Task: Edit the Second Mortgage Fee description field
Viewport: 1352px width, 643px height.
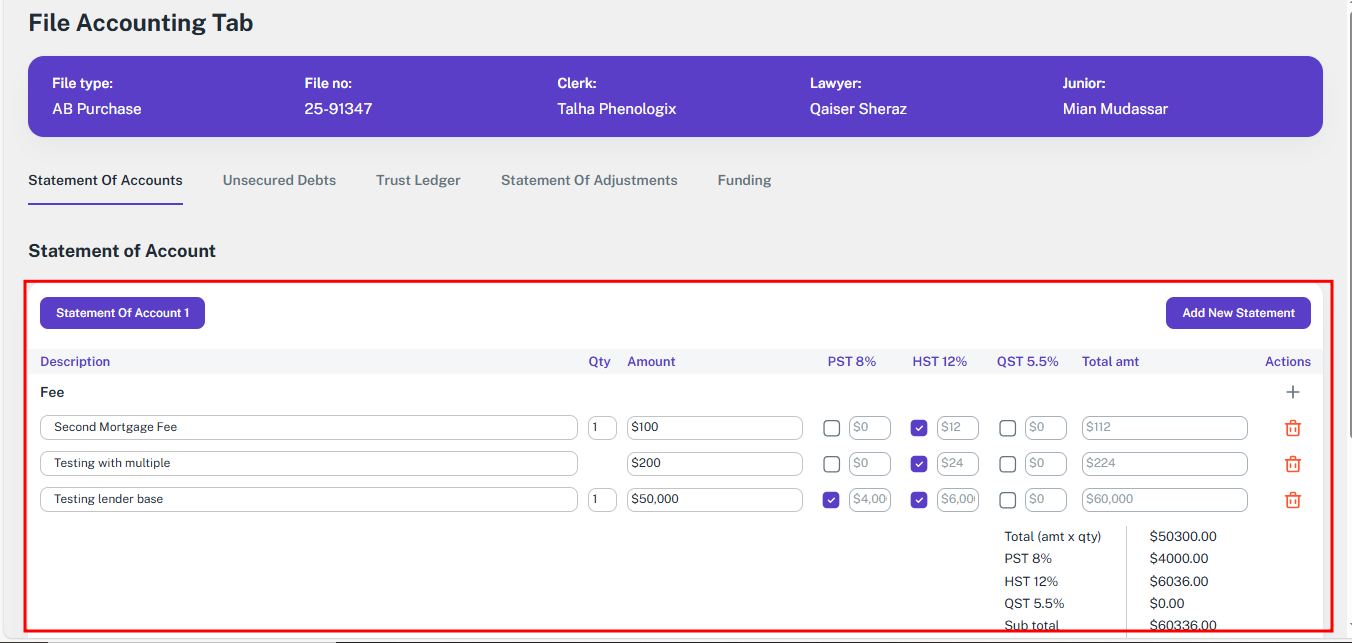Action: pyautogui.click(x=309, y=428)
